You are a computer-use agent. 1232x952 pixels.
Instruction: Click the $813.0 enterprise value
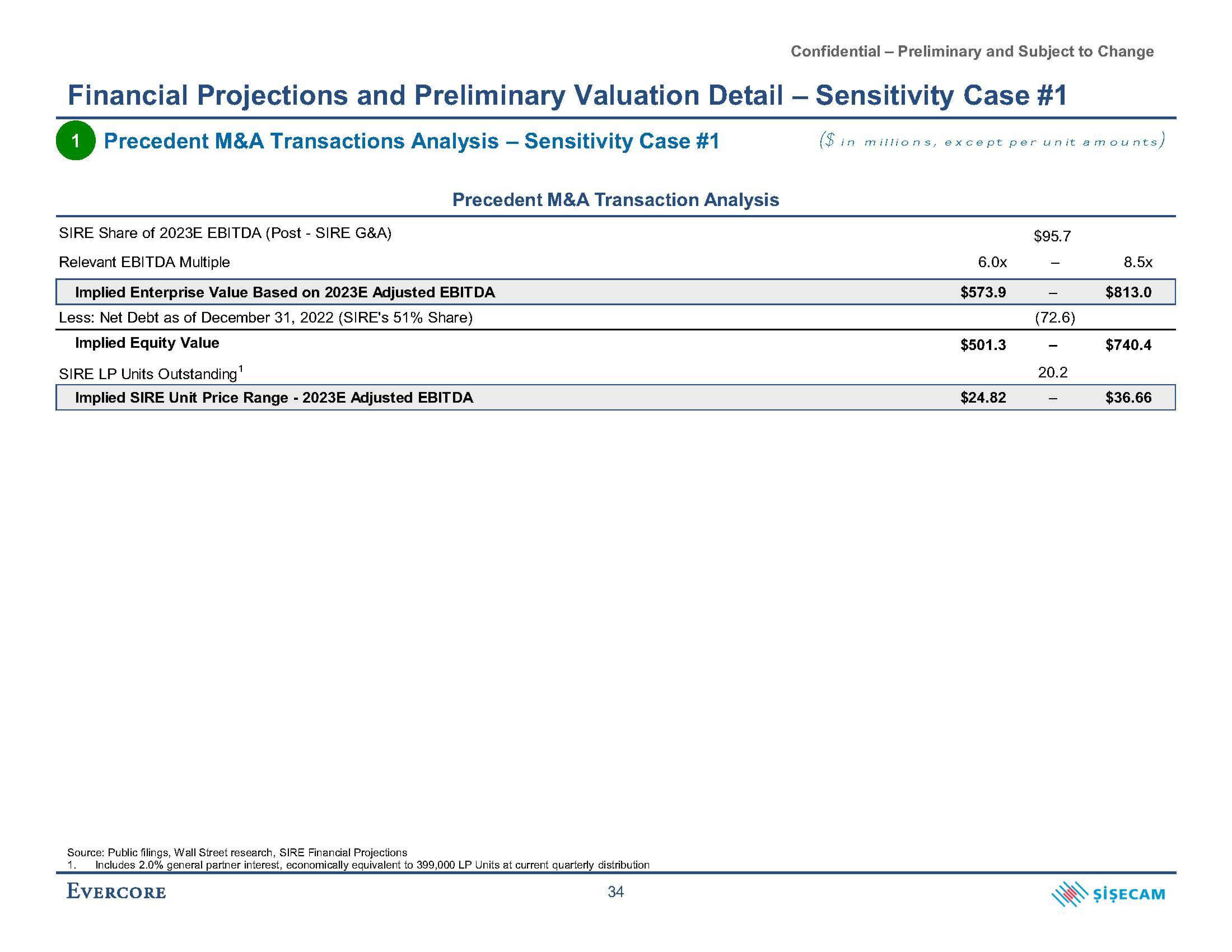click(x=1129, y=292)
